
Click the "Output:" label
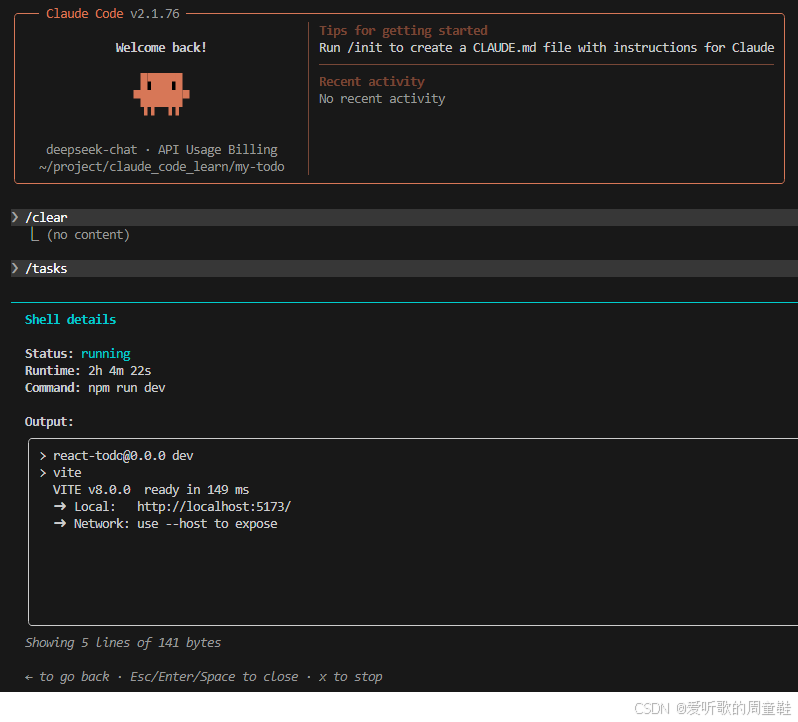pos(49,422)
